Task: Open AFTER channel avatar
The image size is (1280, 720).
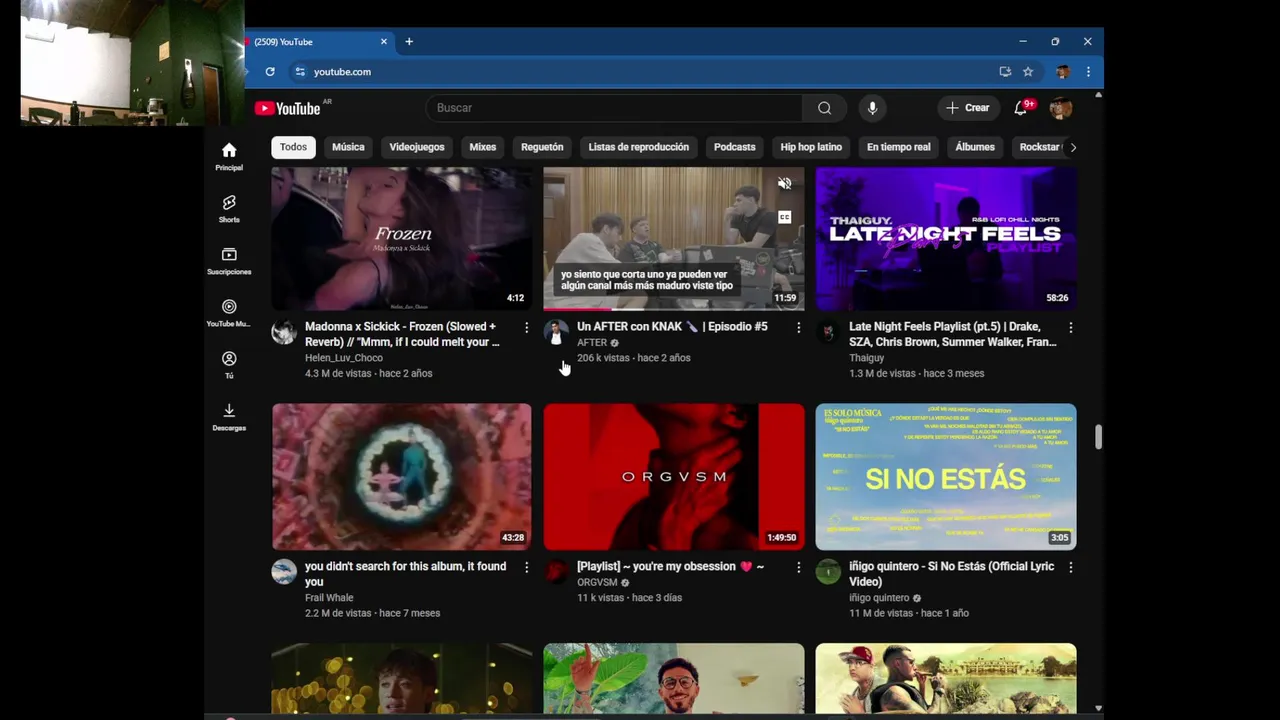Action: (x=556, y=332)
